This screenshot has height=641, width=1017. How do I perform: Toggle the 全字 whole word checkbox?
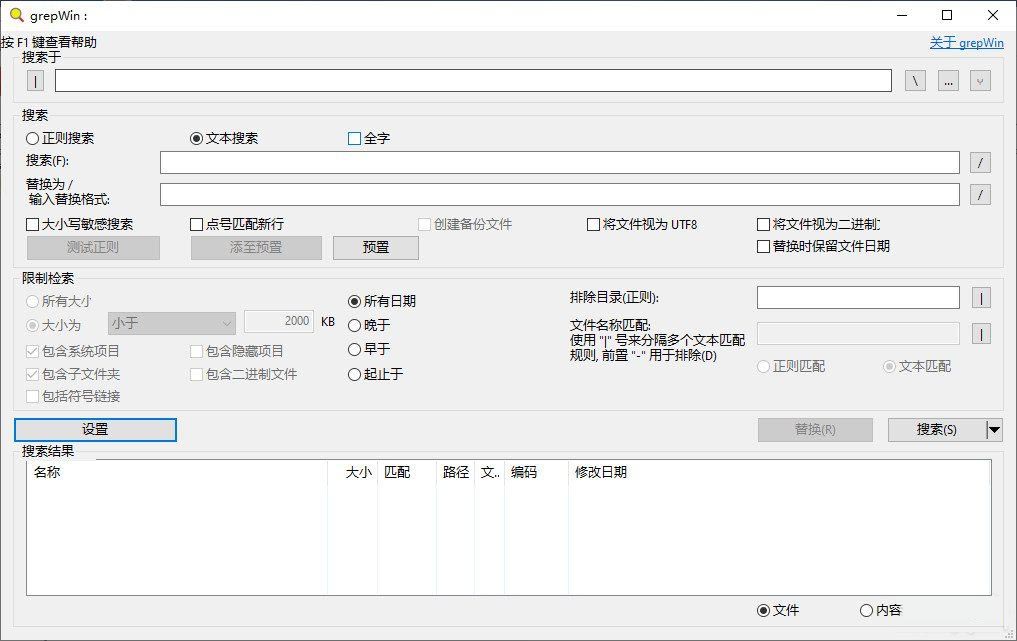click(354, 139)
